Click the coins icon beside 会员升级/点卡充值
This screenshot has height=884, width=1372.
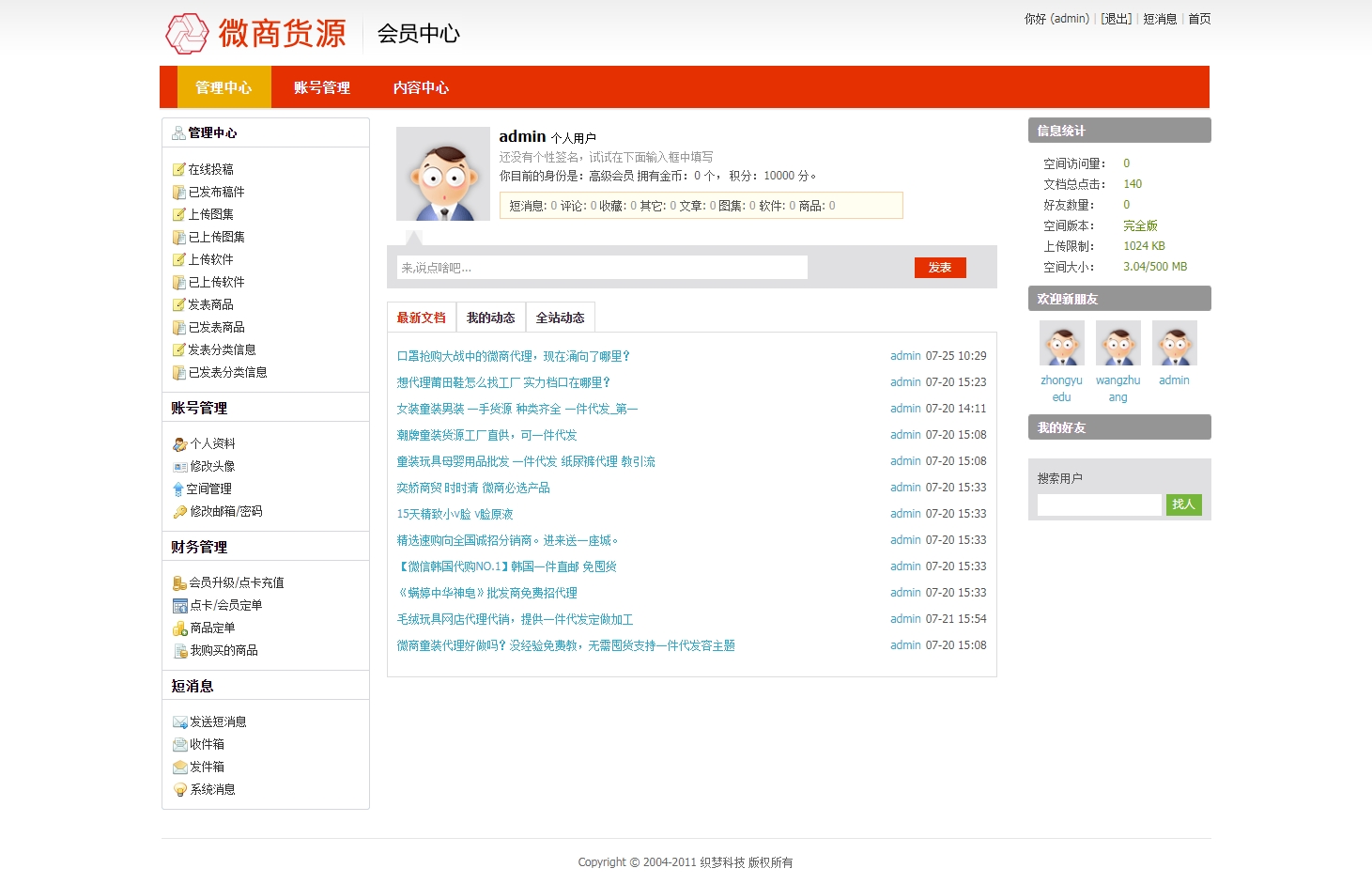(179, 582)
